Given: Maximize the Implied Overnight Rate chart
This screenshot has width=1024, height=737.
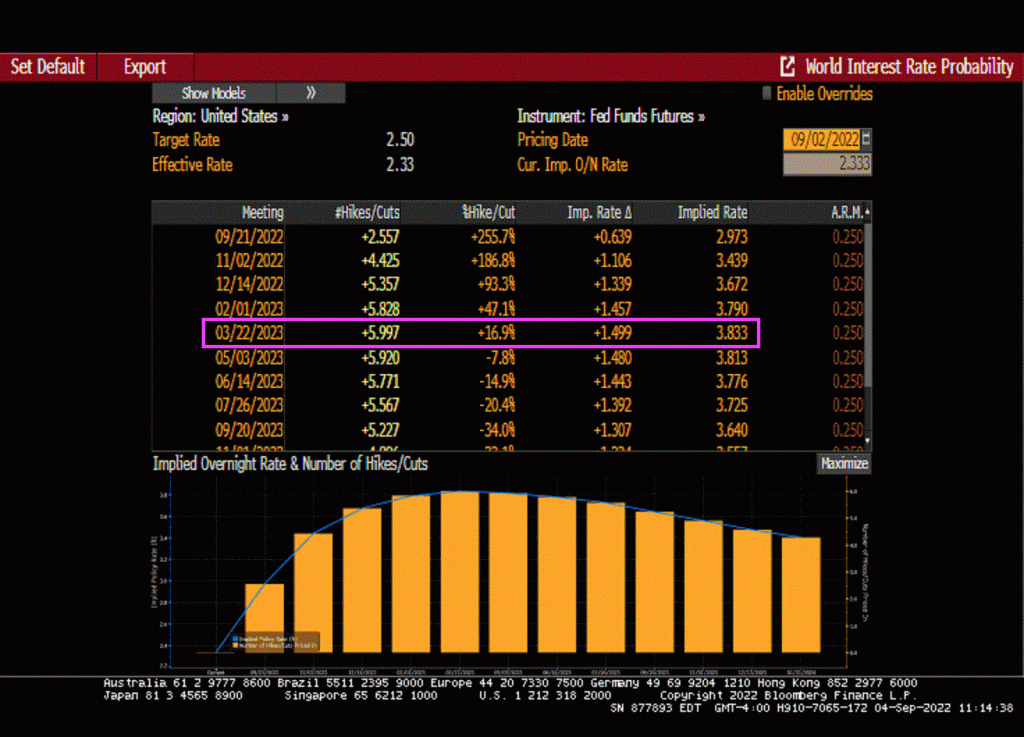Looking at the screenshot, I should (x=844, y=464).
